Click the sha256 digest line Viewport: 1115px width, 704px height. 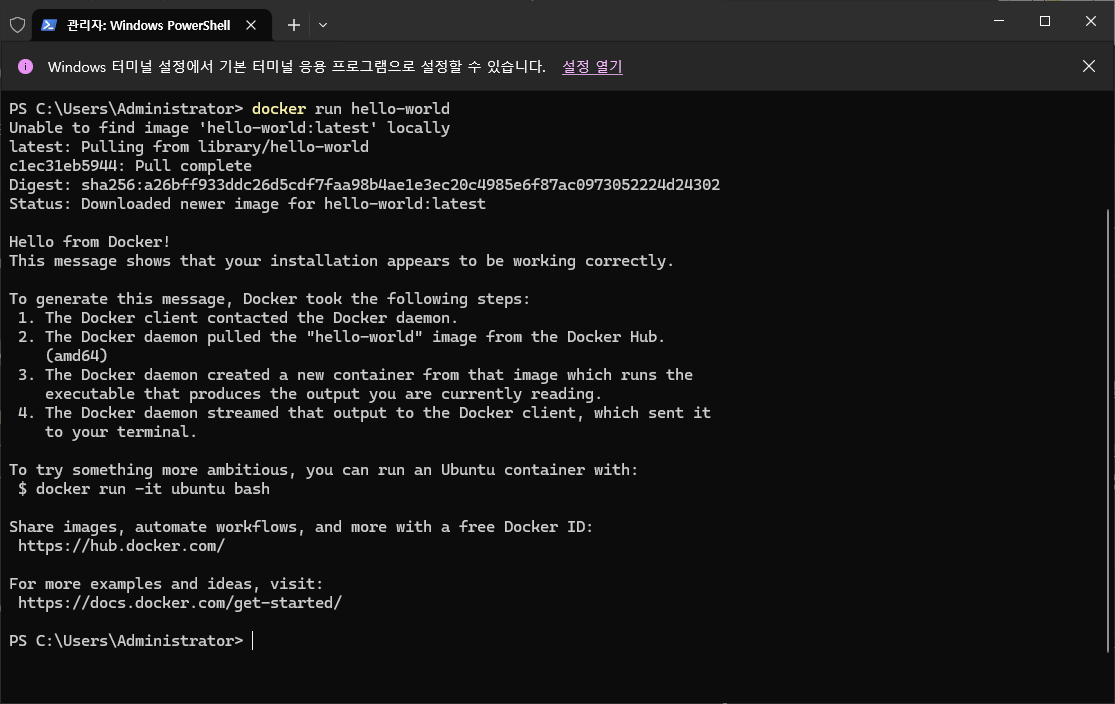click(364, 185)
